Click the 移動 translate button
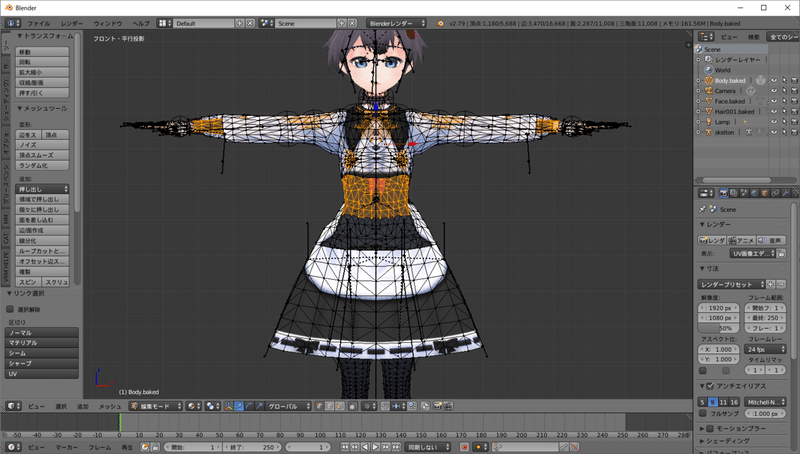800x454 pixels. [43, 52]
